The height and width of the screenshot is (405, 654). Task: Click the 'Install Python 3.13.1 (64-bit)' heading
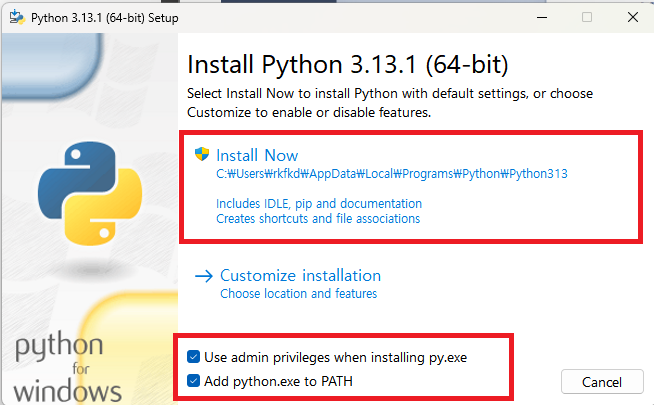347,65
